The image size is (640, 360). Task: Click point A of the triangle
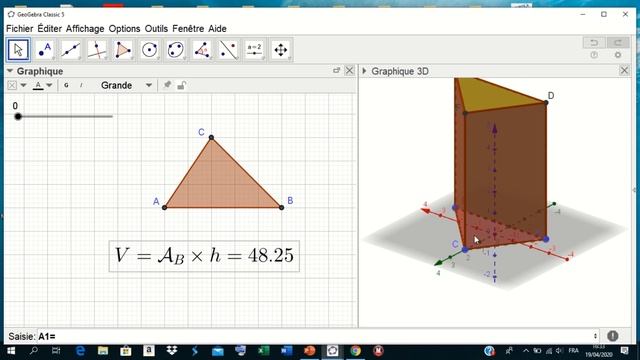[164, 208]
